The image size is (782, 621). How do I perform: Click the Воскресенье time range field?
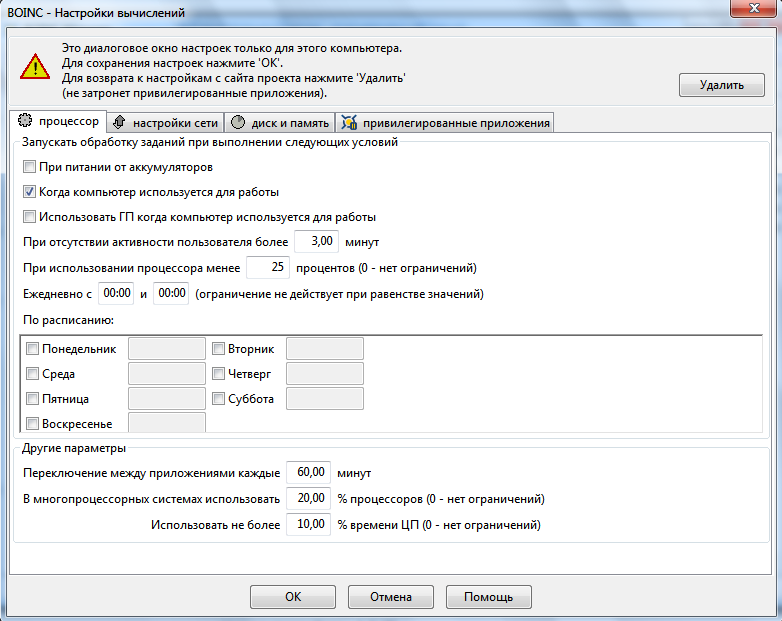click(167, 422)
